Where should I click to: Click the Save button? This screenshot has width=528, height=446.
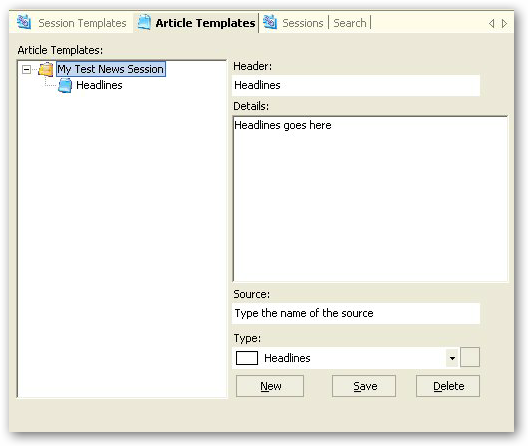click(364, 386)
